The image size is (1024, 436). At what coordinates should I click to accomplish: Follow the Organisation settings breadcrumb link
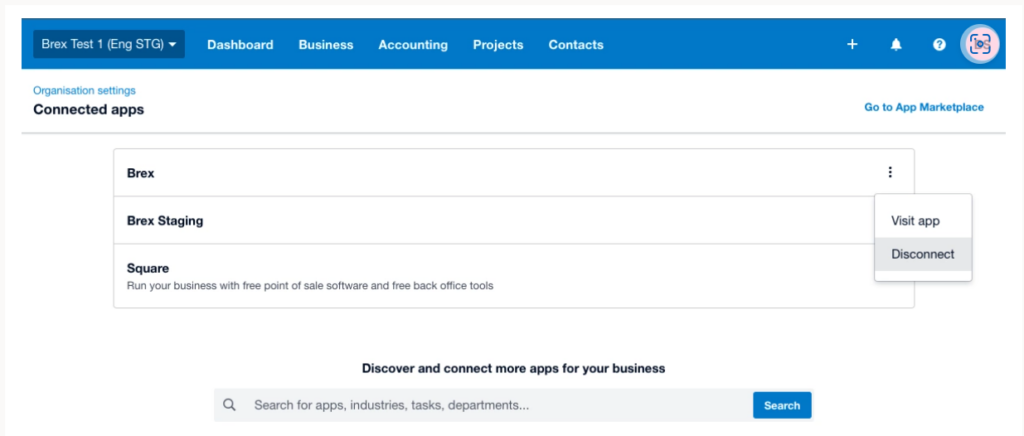(x=84, y=91)
